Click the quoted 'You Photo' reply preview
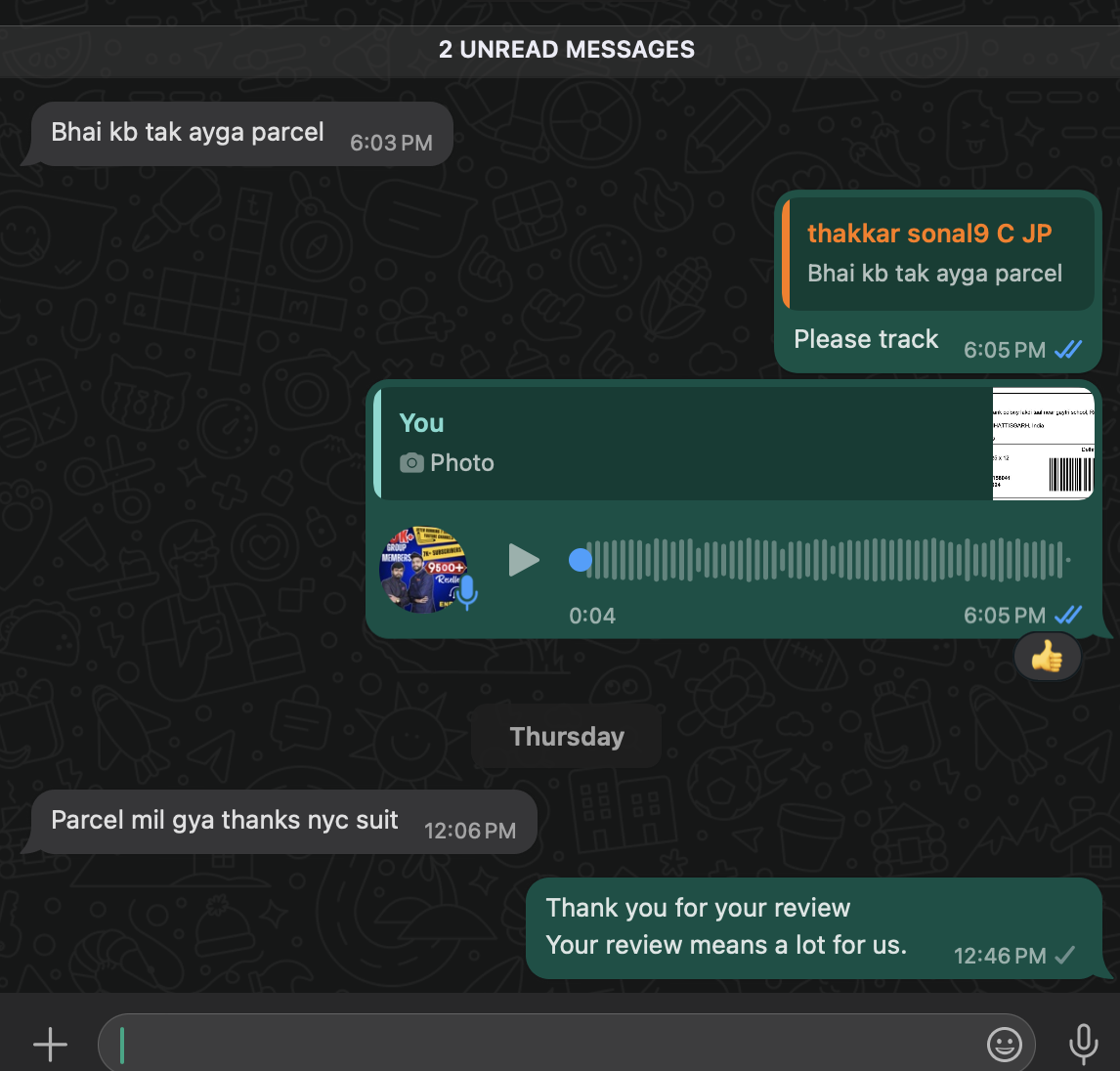The height and width of the screenshot is (1071, 1120). click(x=684, y=445)
